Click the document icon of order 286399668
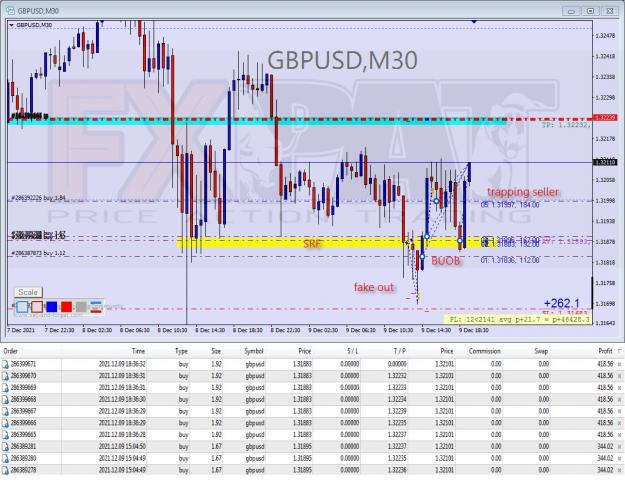 coord(5,399)
